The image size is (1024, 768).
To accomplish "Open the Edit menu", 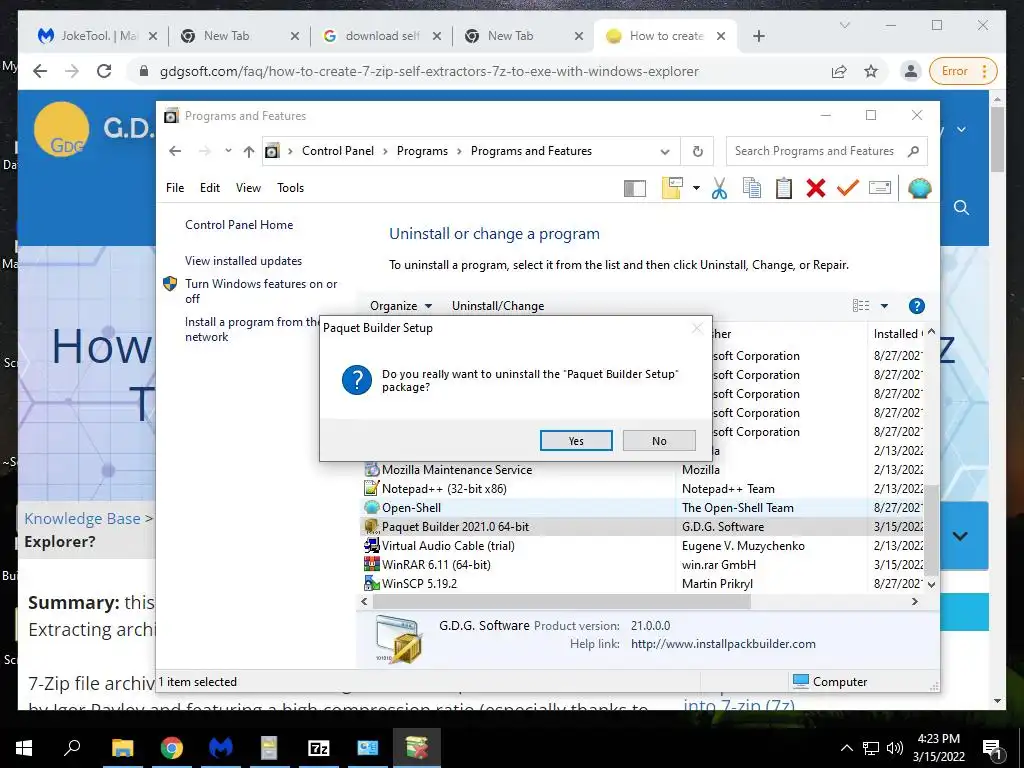I will pos(210,188).
